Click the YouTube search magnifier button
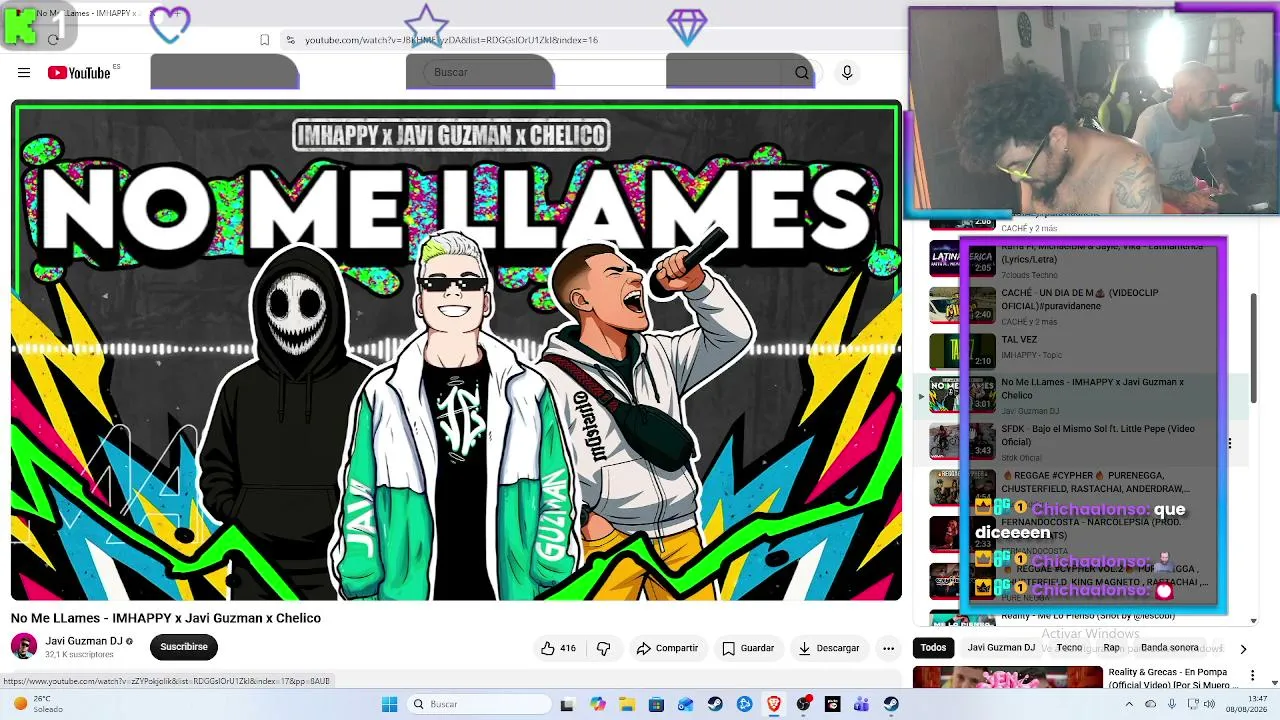The width and height of the screenshot is (1280, 720). [801, 72]
